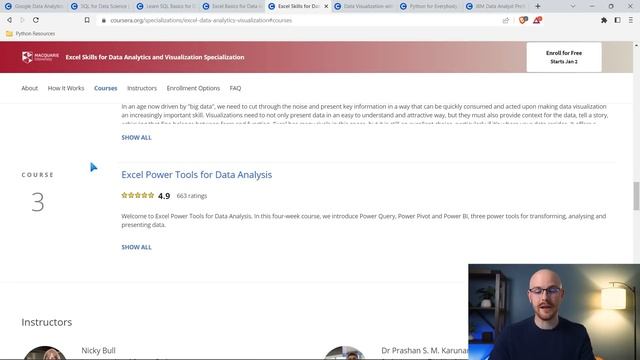Go back to previous page in browser
Image resolution: width=640 pixels, height=360 pixels.
click(9, 20)
